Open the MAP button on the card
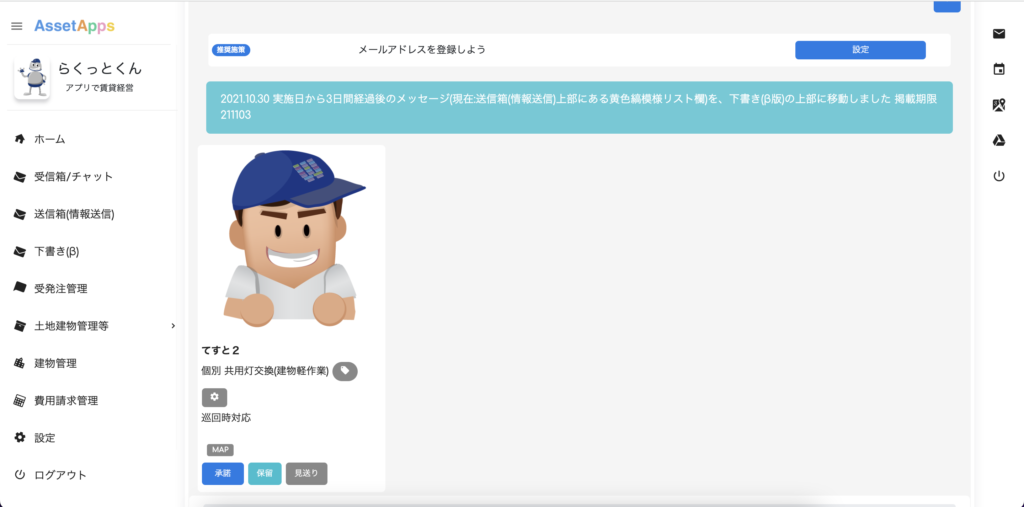Screen dimensions: 1024x507 (x=220, y=450)
